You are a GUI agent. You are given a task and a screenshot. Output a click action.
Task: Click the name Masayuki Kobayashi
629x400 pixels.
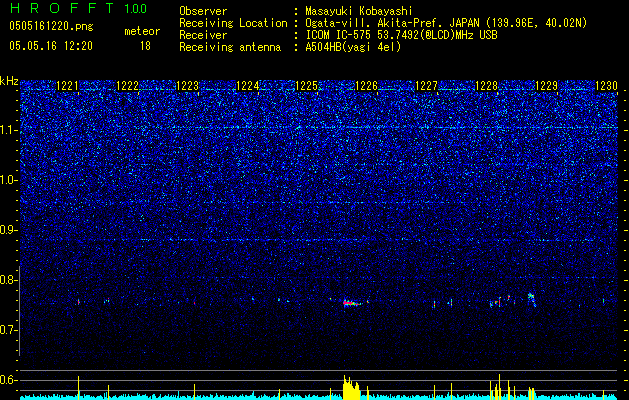coord(359,12)
